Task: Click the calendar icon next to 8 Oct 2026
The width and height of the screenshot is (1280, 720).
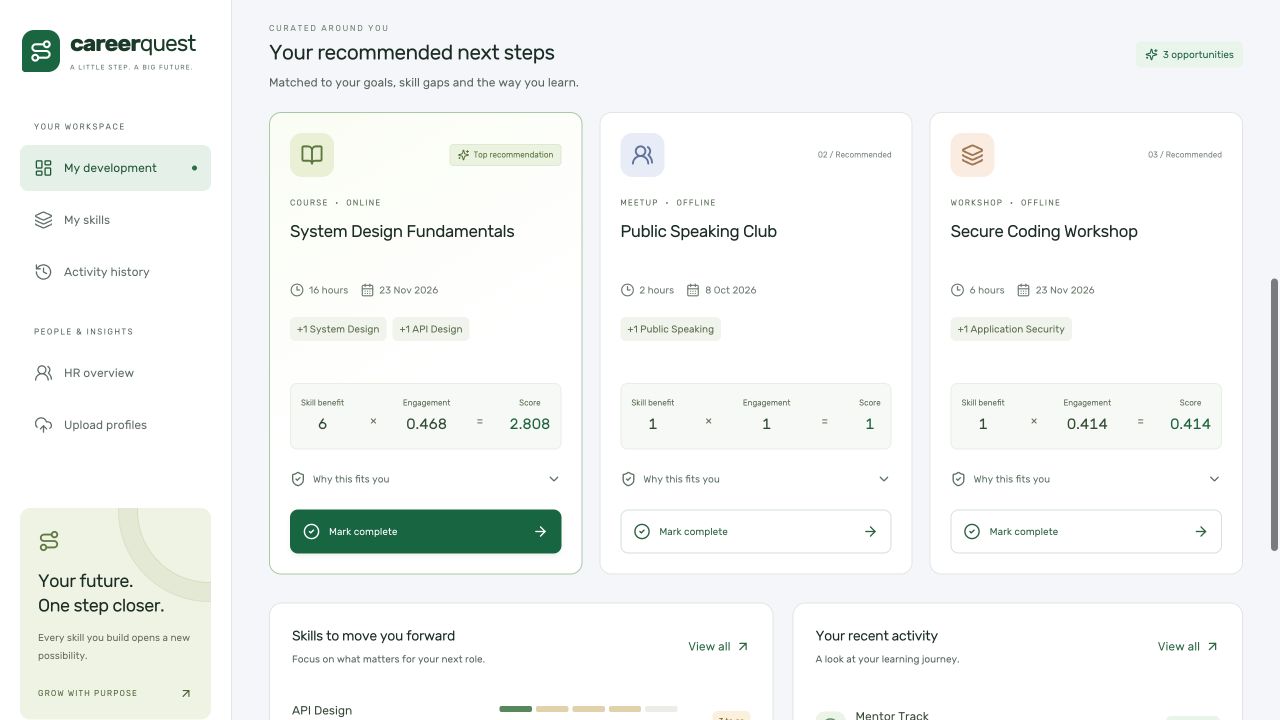Action: [x=693, y=290]
